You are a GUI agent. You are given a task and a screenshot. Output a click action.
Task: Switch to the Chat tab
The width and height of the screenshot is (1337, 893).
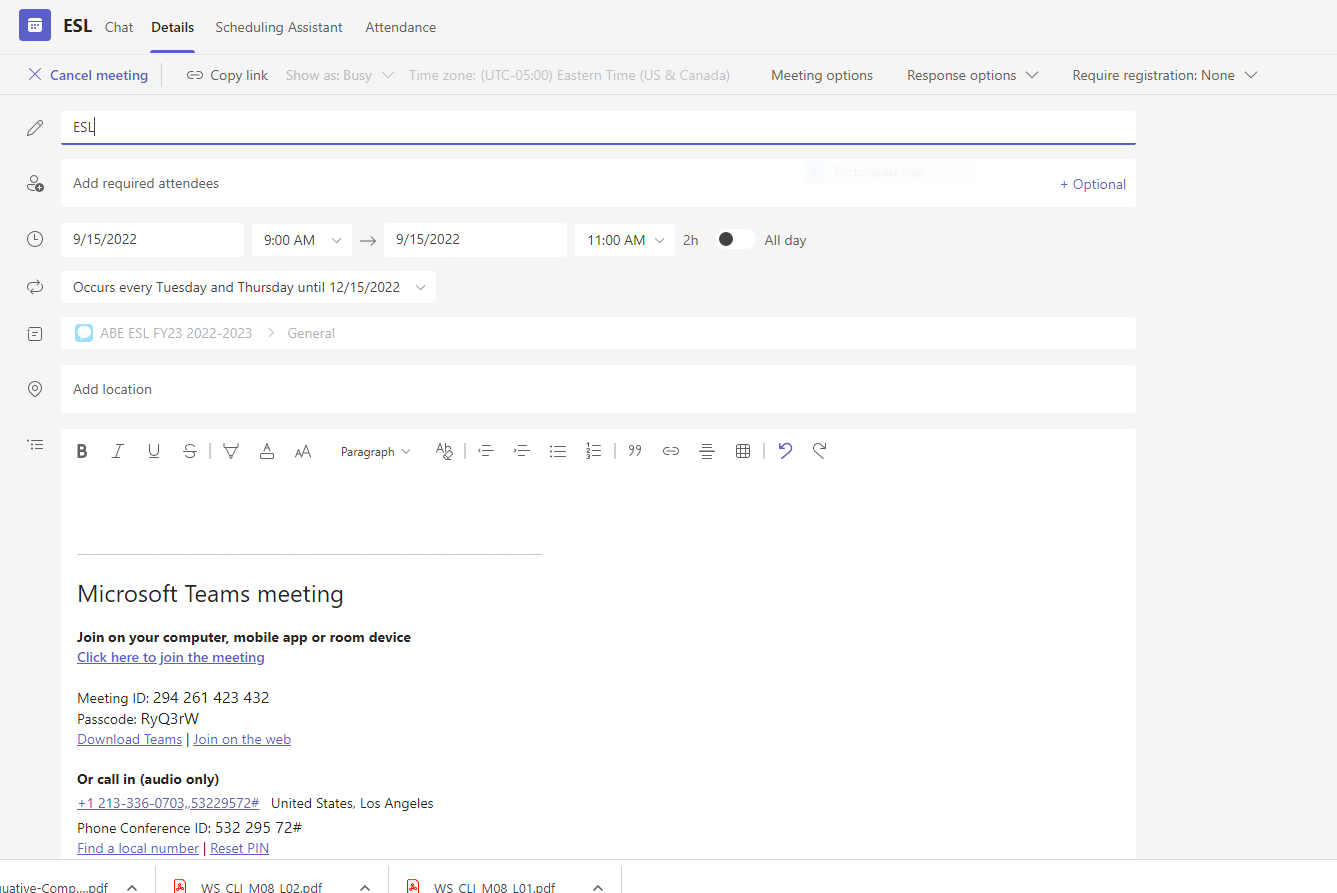click(x=119, y=27)
